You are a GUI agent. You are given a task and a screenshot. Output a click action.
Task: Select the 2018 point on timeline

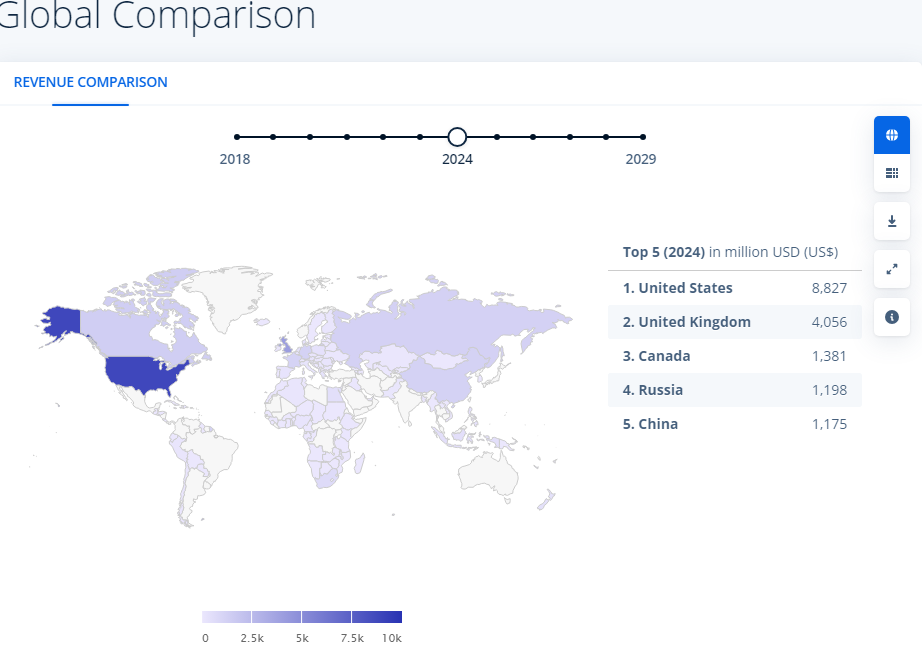pos(237,137)
